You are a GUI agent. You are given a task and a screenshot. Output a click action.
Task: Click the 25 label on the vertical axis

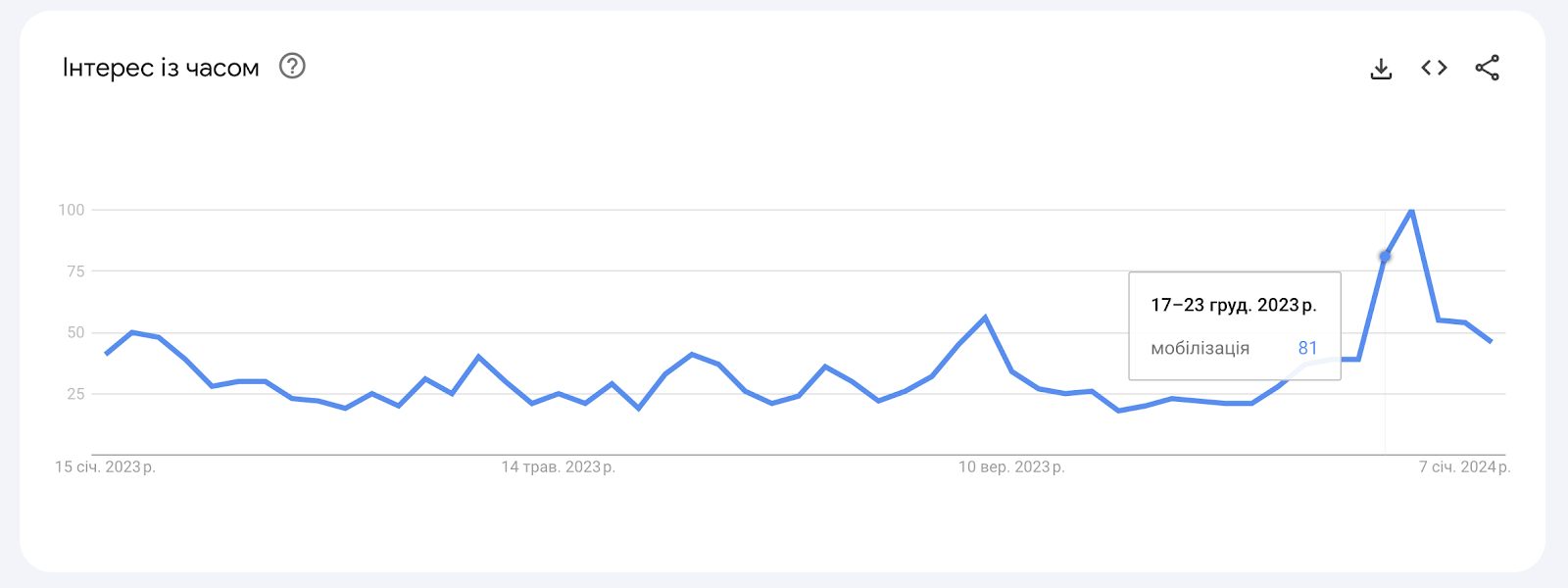75,394
